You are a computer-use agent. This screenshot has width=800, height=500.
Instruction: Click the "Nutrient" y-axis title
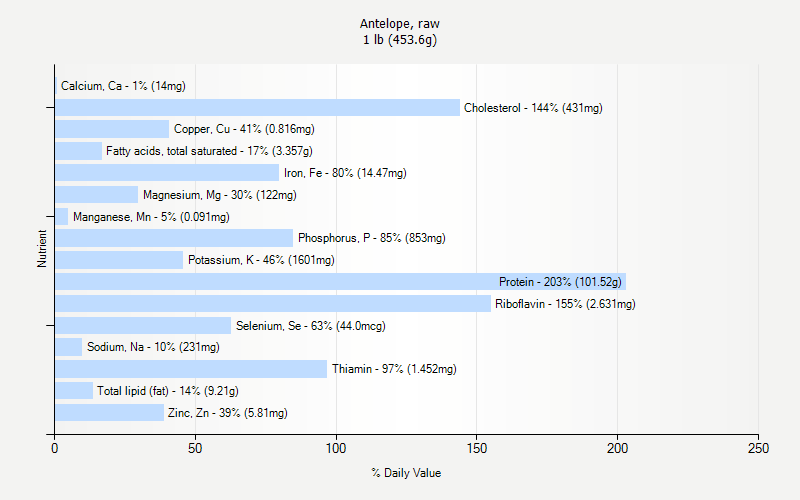[x=42, y=249]
